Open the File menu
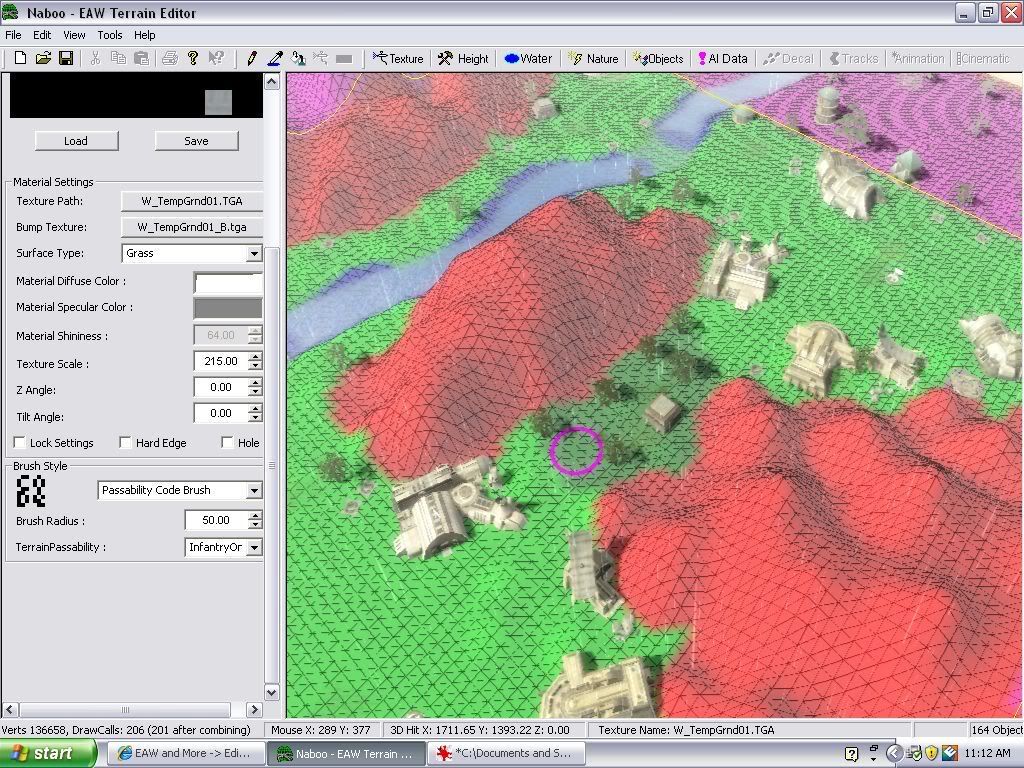The width and height of the screenshot is (1024, 768). click(x=13, y=35)
